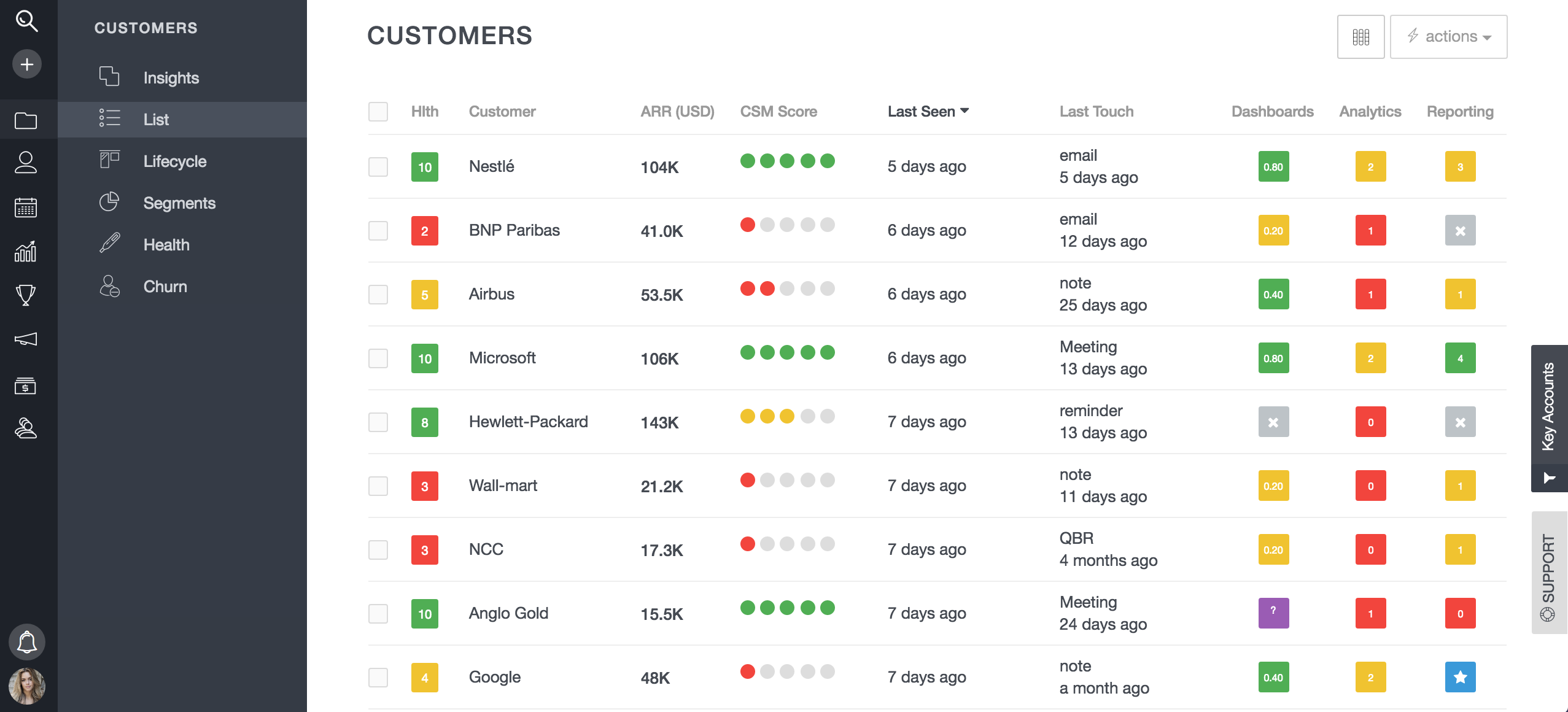Click the plus add button
Viewport: 1568px width, 712px height.
click(26, 64)
